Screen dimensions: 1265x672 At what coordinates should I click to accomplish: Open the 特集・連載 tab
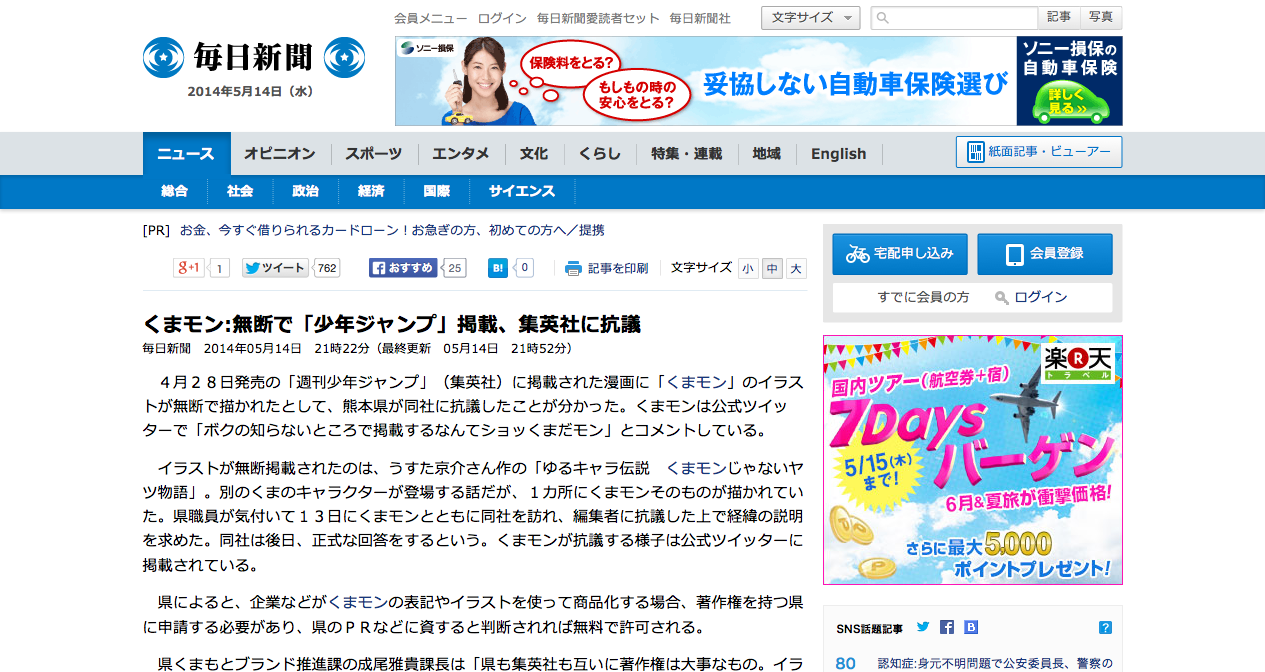[686, 153]
